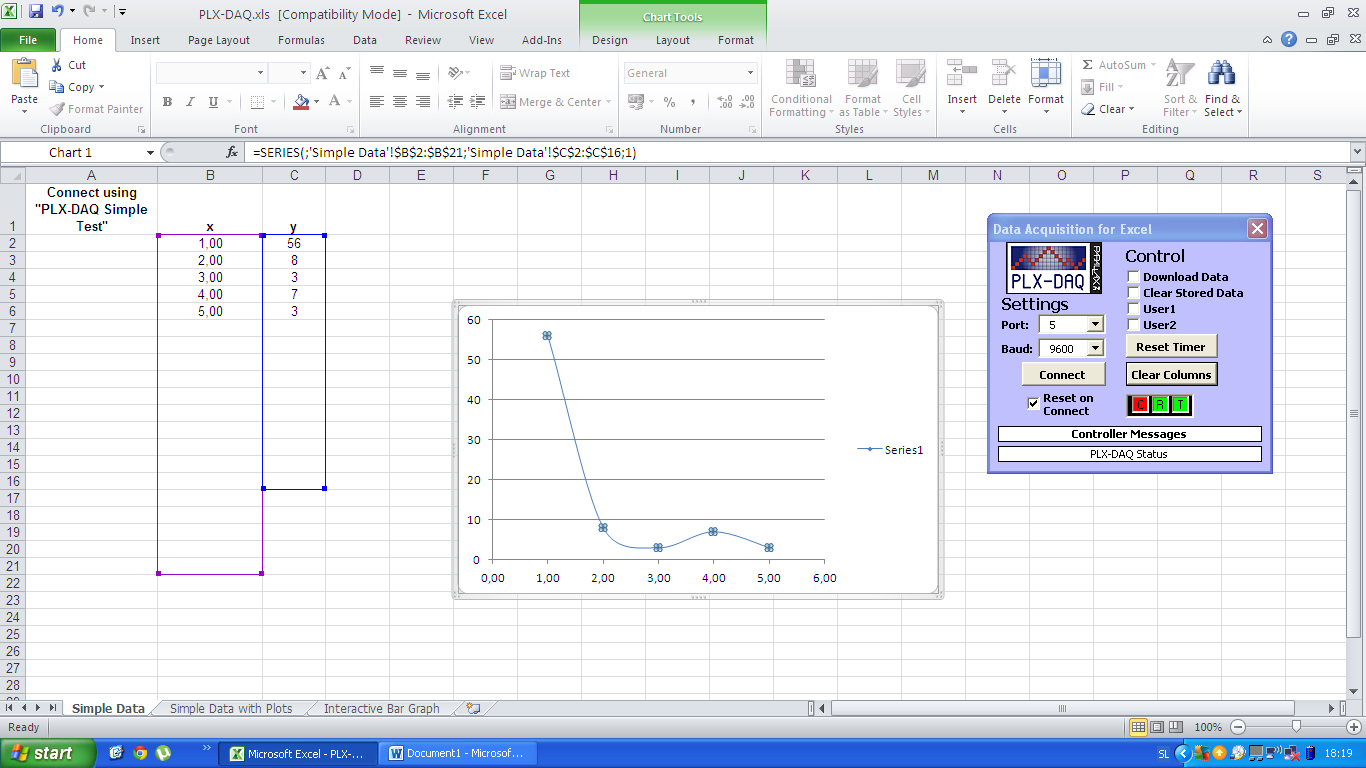Viewport: 1366px width, 768px height.
Task: Click Merge & Center
Action: (553, 102)
